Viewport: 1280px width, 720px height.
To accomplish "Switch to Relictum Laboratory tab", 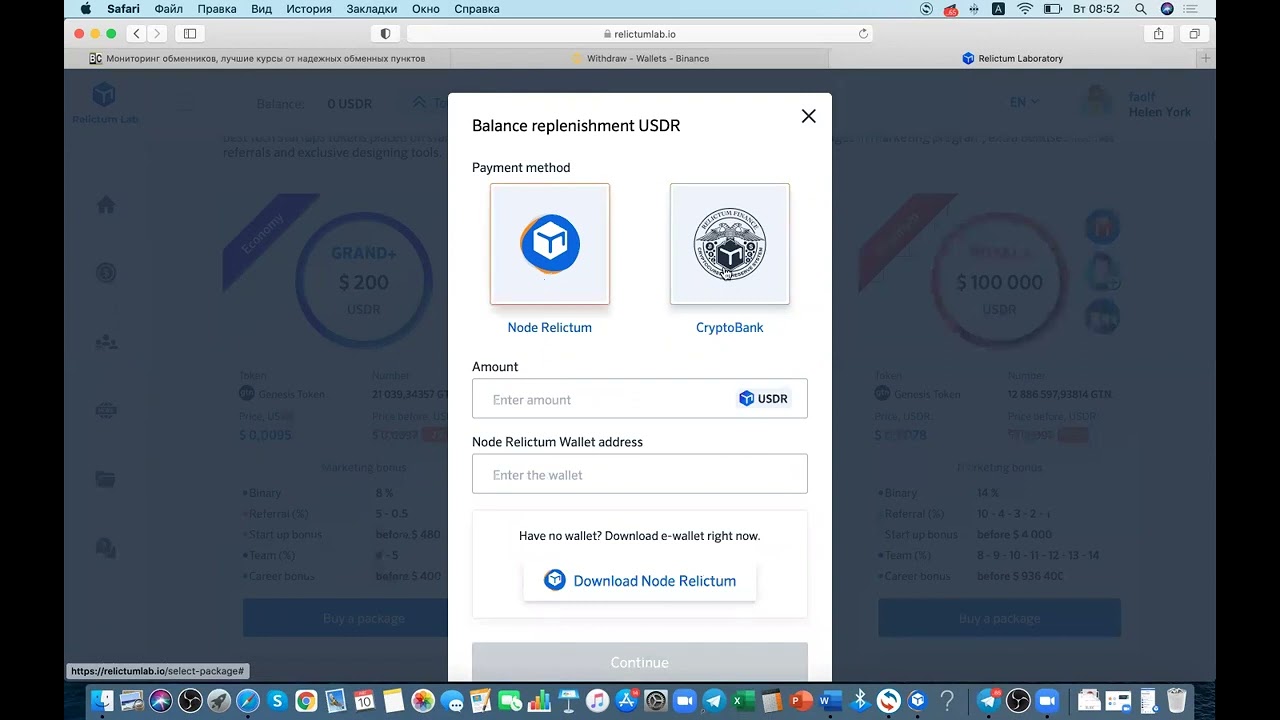I will coord(1012,58).
